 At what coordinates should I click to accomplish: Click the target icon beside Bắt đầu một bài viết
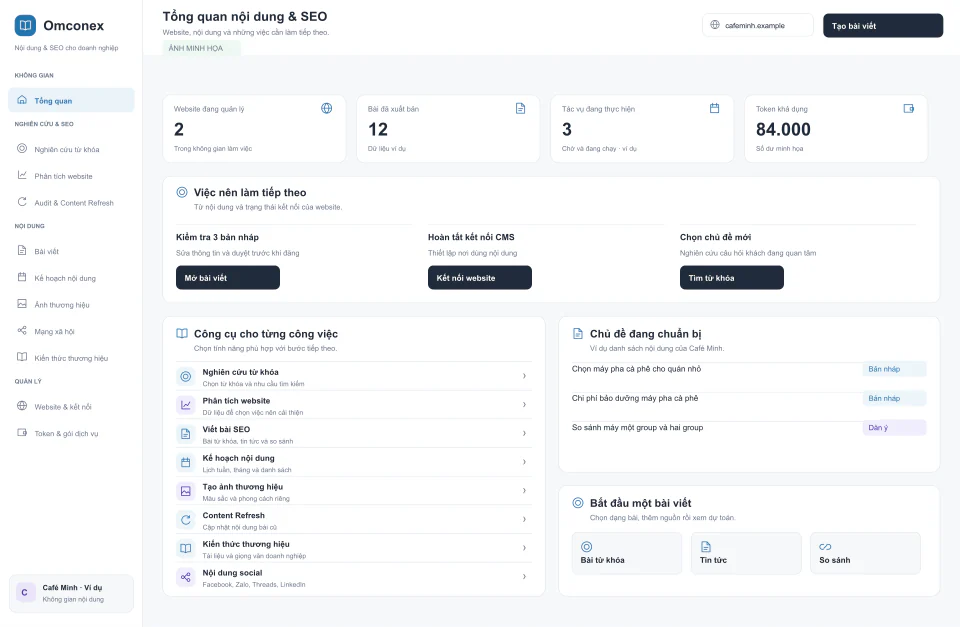pyautogui.click(x=577, y=503)
